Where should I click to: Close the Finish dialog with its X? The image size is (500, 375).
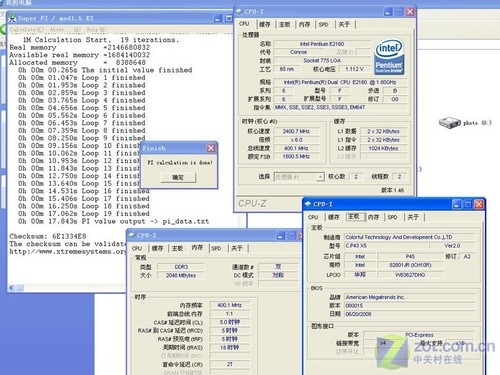pyautogui.click(x=211, y=148)
